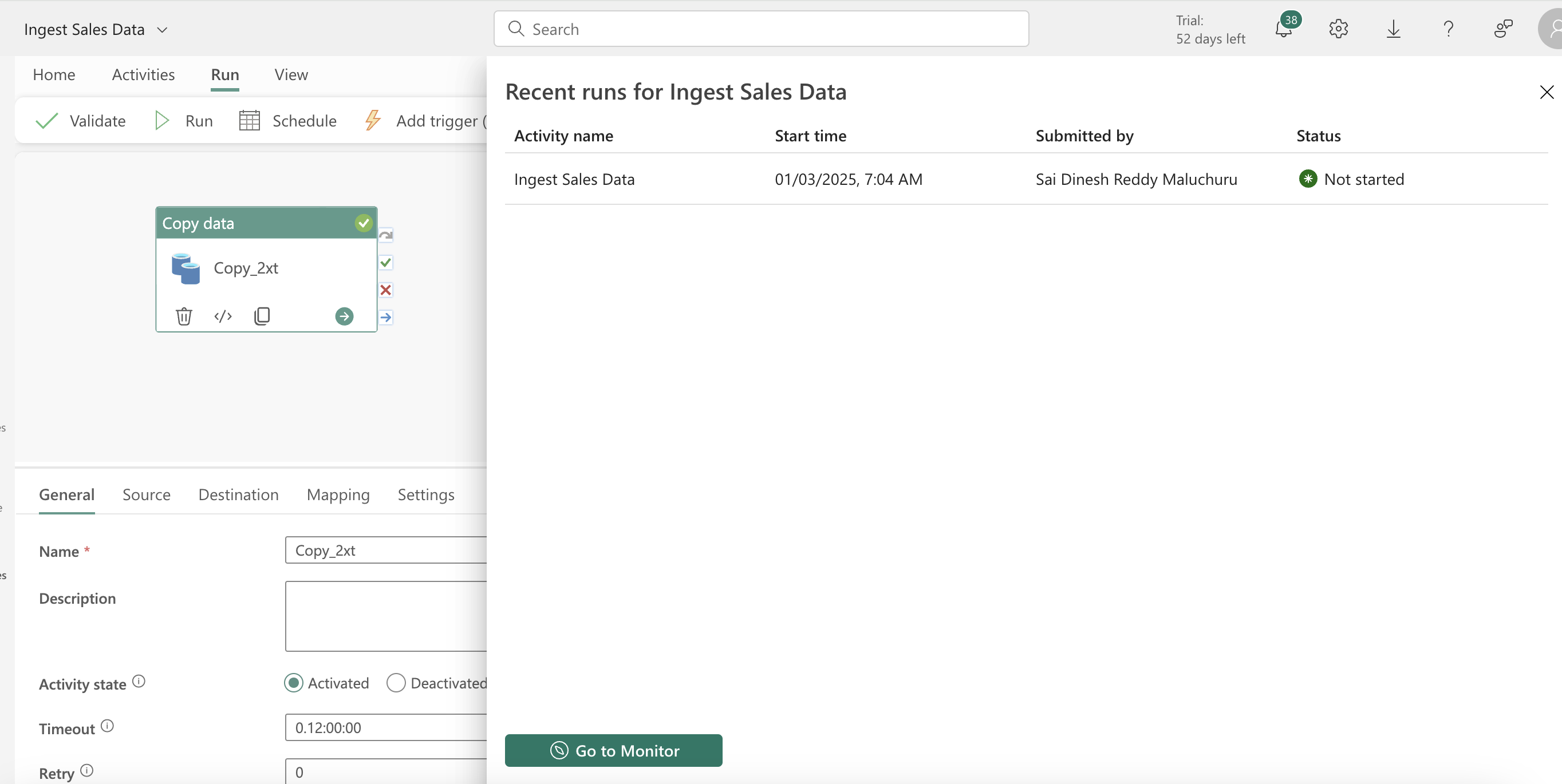1562x784 pixels.
Task: Open the Source tab
Action: coord(146,494)
